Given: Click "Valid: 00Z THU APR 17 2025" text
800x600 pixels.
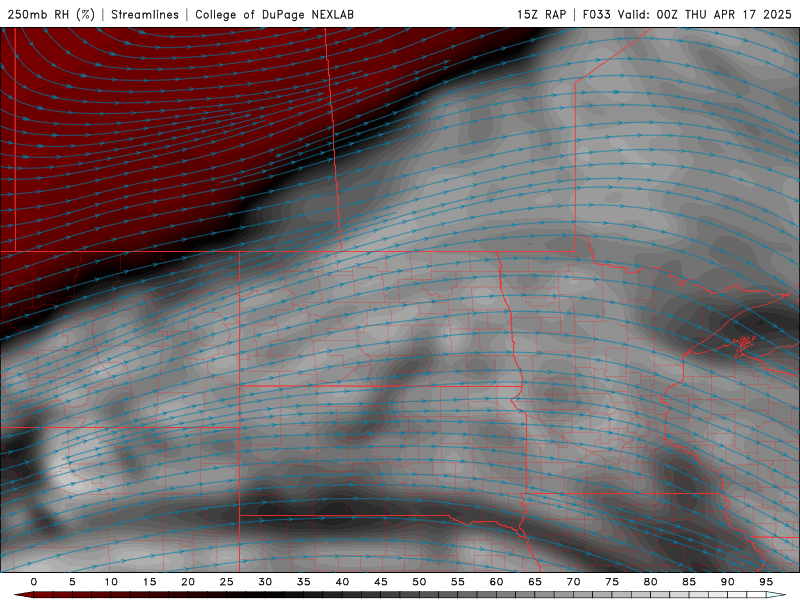Looking at the screenshot, I should [705, 14].
